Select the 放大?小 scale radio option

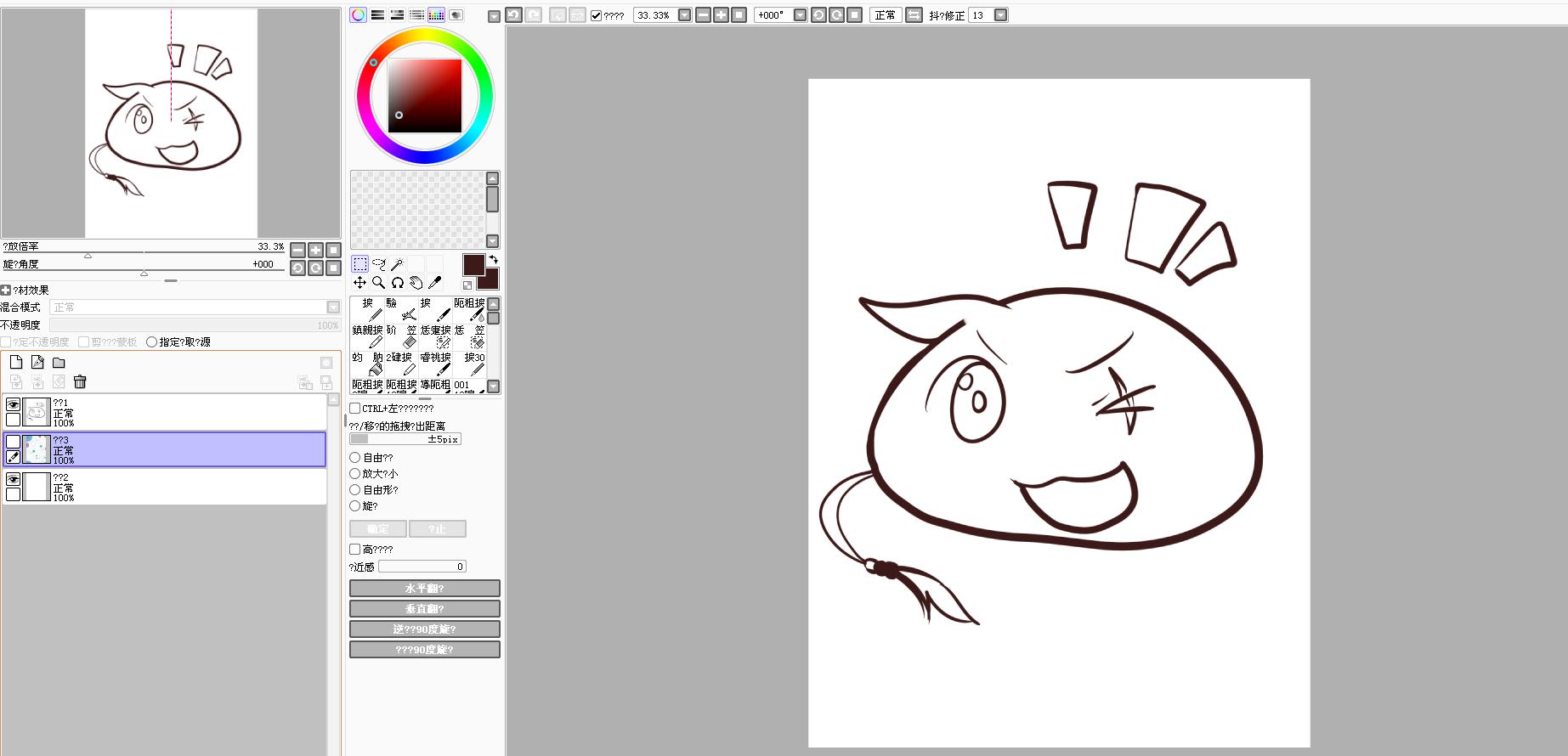click(355, 474)
